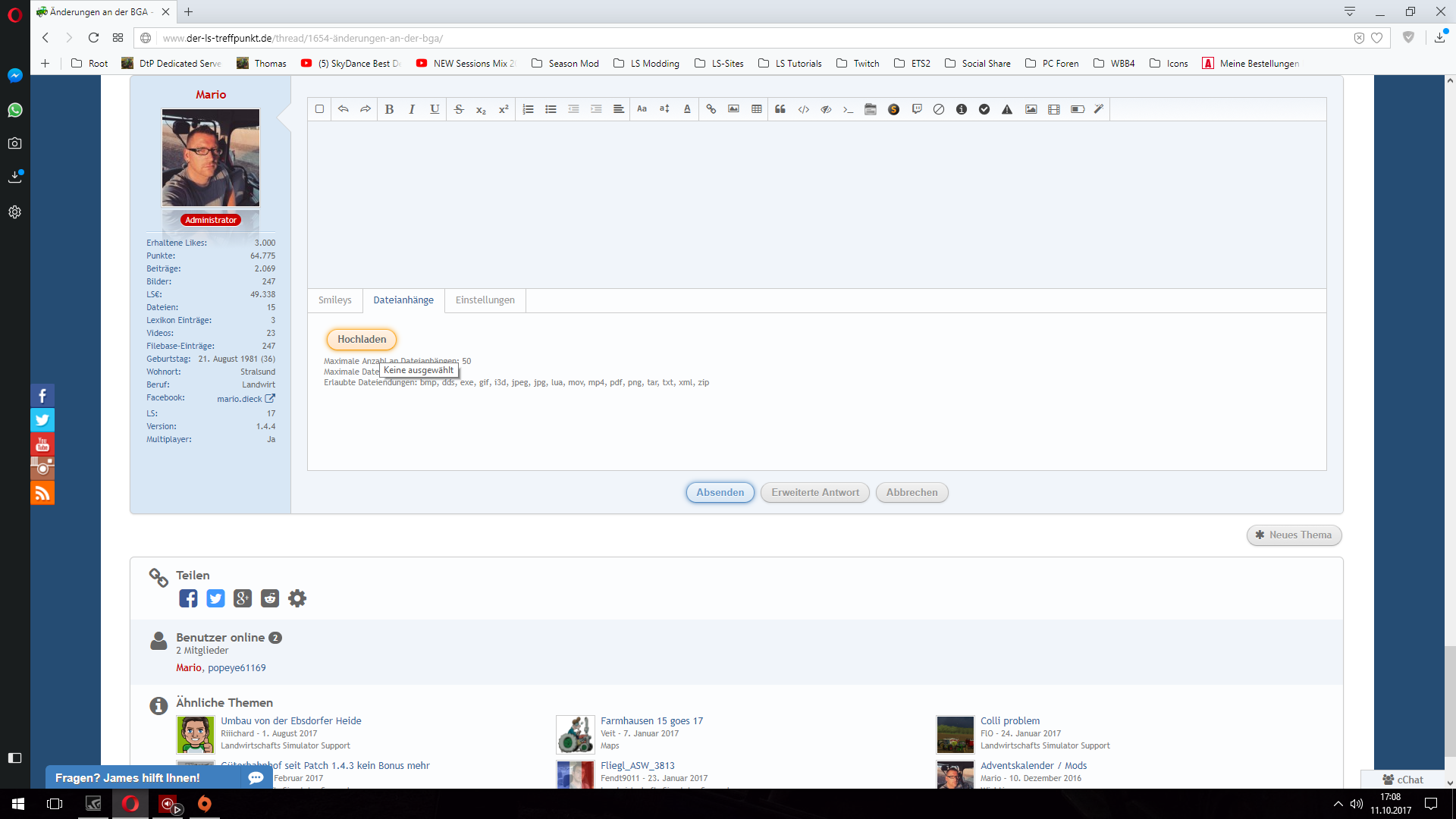This screenshot has height=819, width=1456.
Task: Click the Hochladen upload button
Action: point(362,339)
